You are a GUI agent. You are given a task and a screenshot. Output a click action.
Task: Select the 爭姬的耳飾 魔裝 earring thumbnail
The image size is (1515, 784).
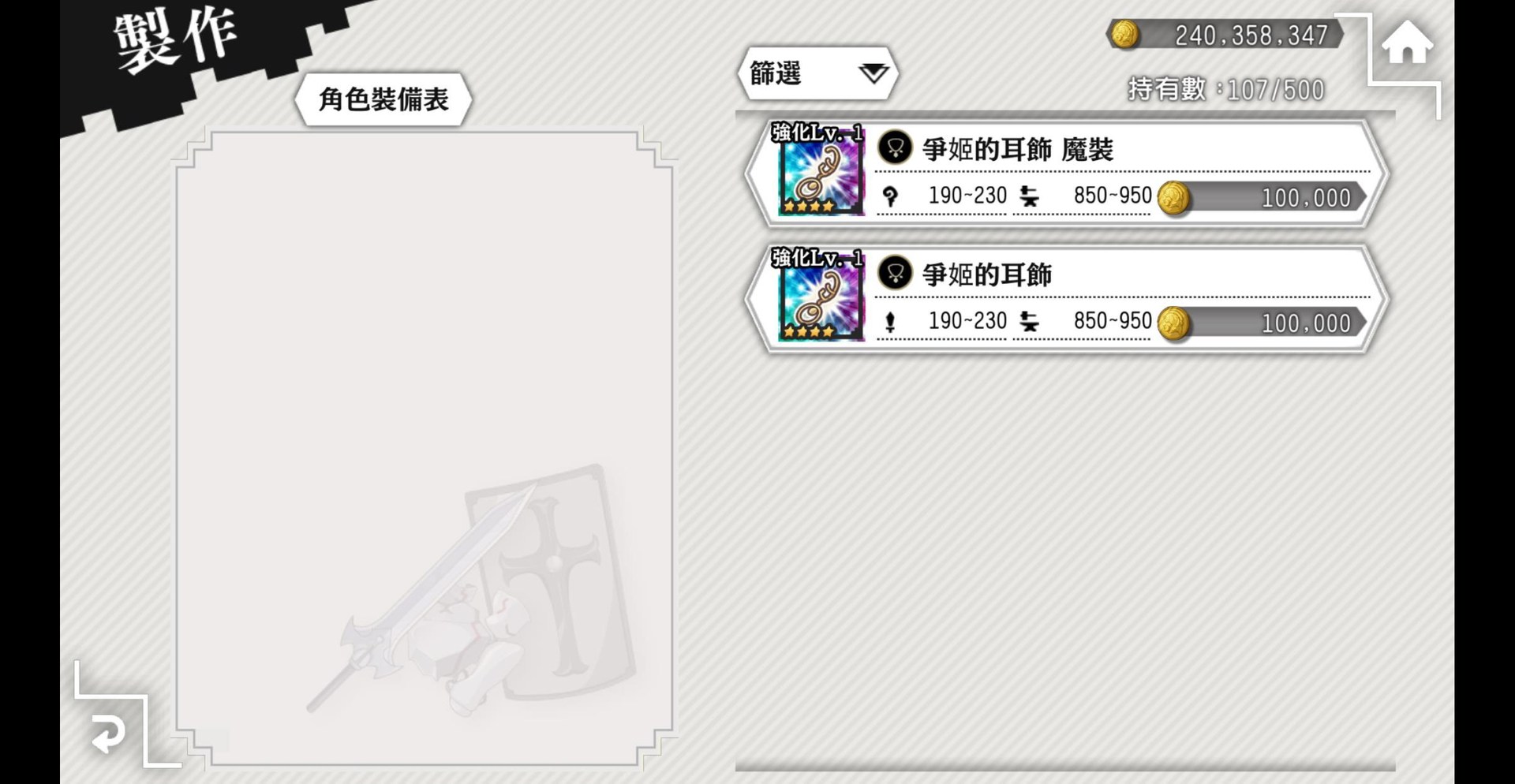pyautogui.click(x=821, y=170)
